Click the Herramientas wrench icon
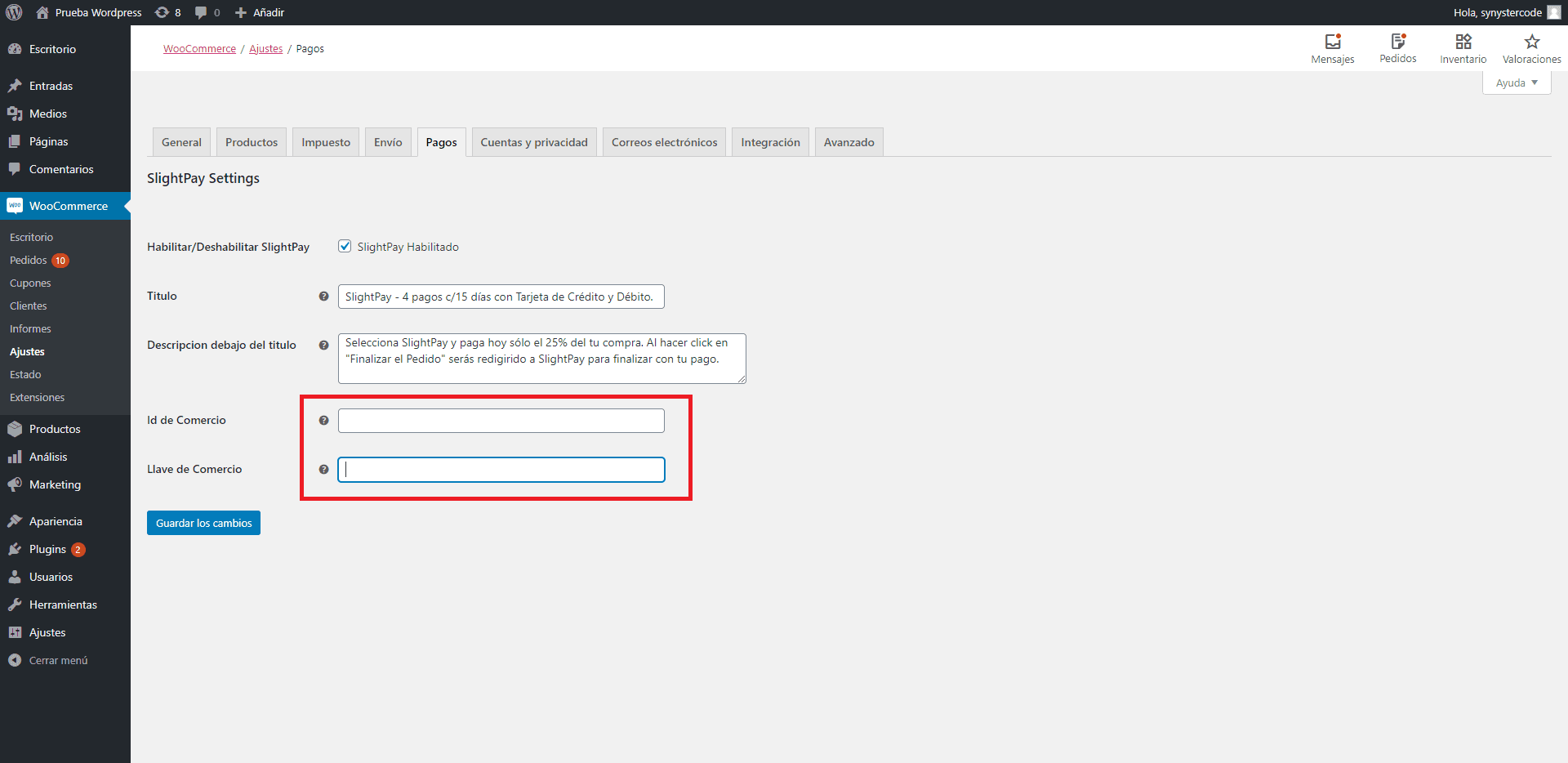 [15, 605]
